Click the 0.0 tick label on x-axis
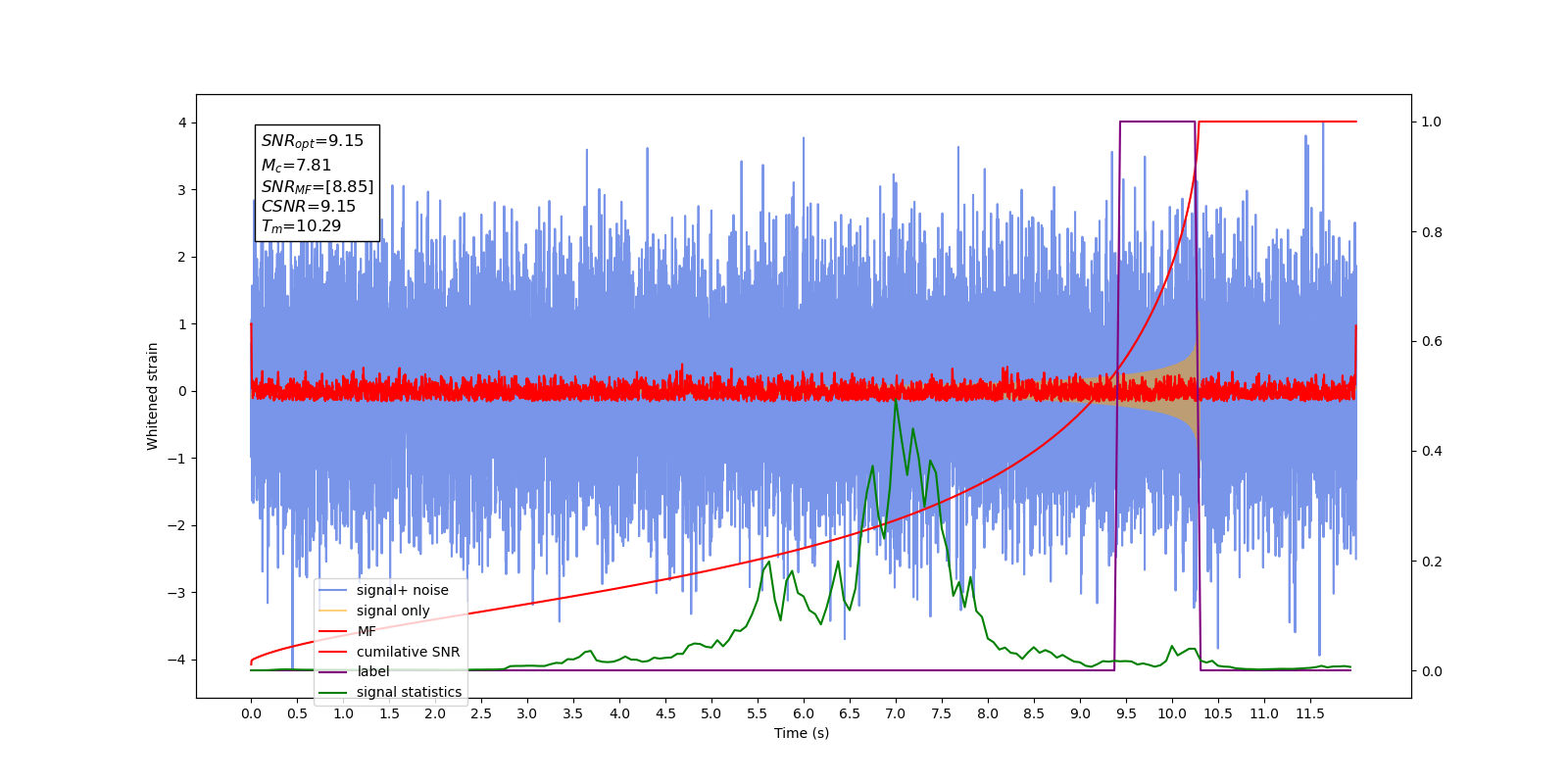 (251, 713)
